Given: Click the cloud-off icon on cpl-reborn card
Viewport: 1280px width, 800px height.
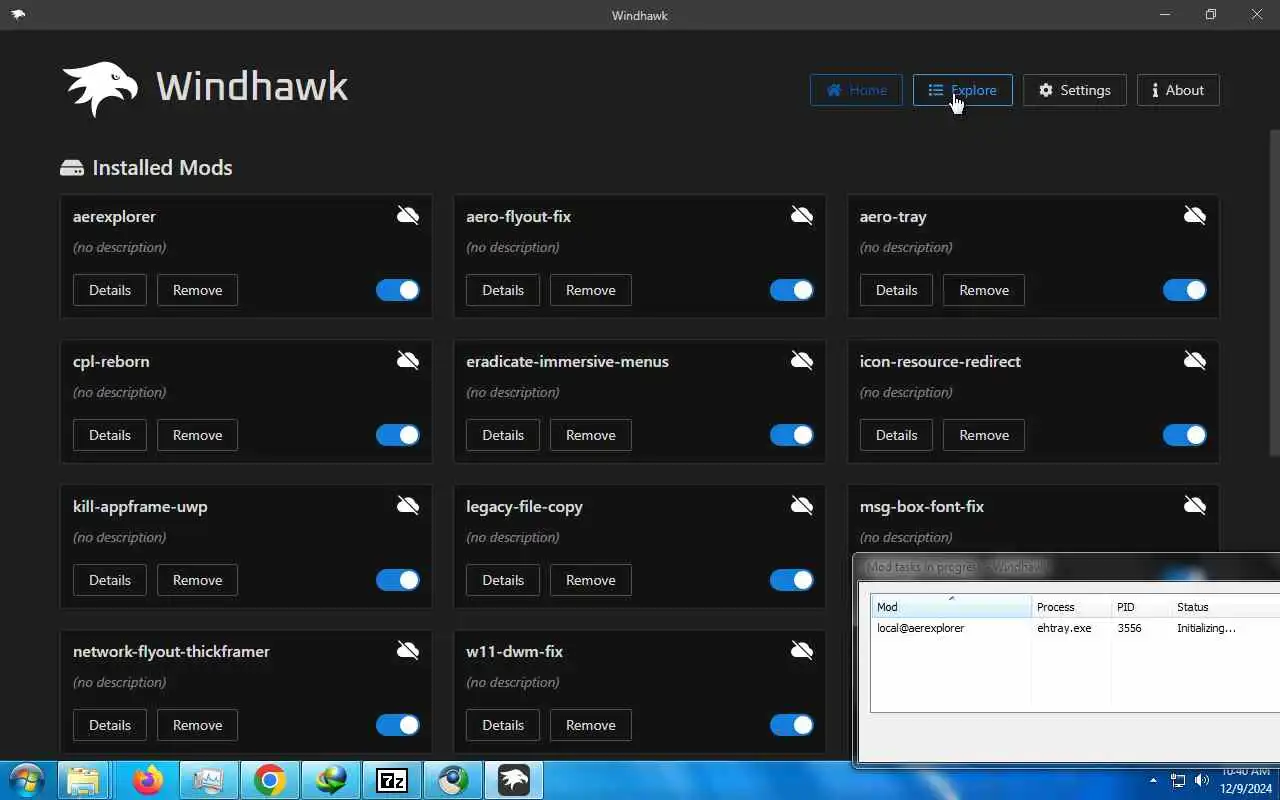Looking at the screenshot, I should (x=408, y=360).
